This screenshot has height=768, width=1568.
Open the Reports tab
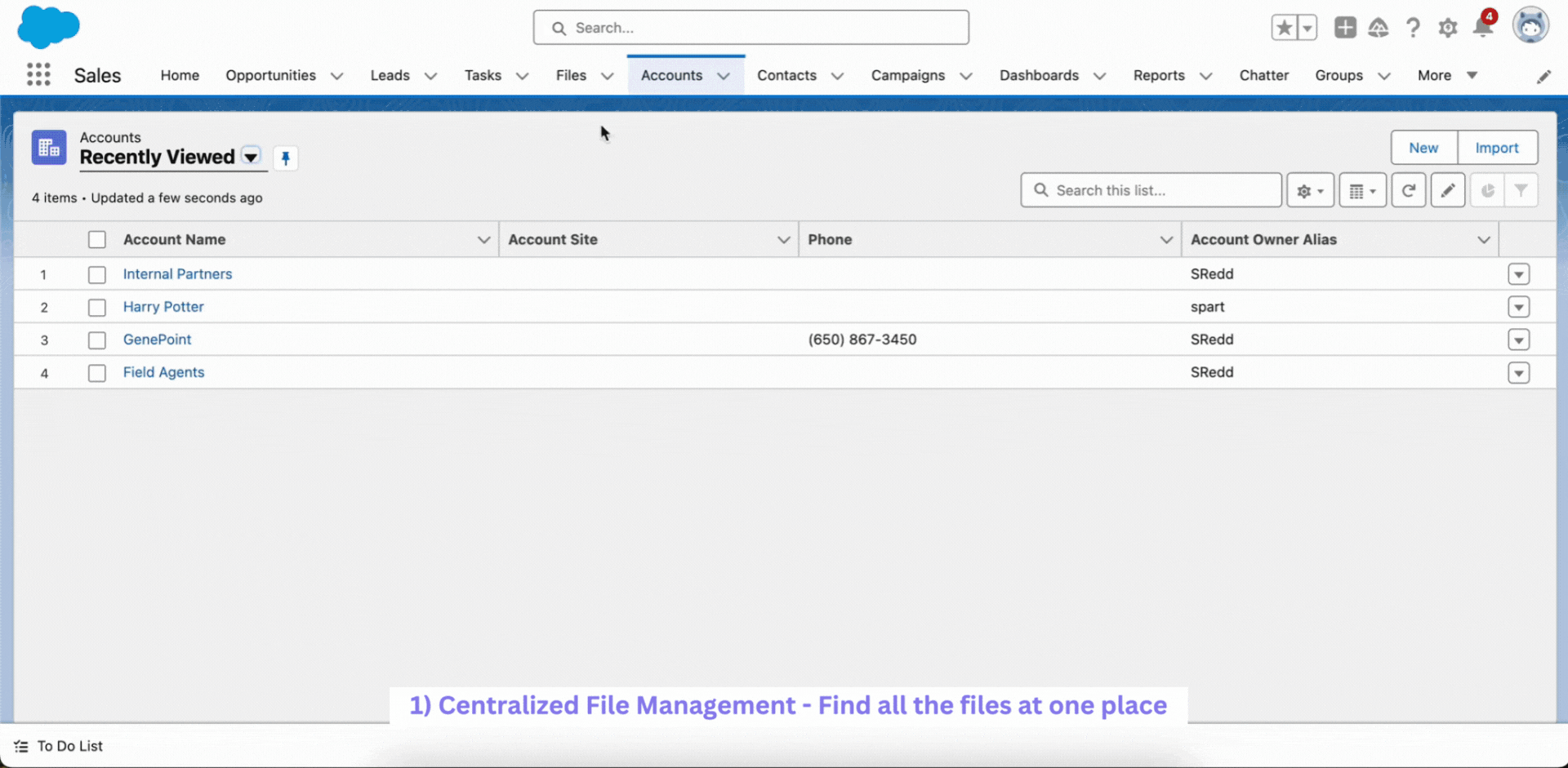[1159, 75]
